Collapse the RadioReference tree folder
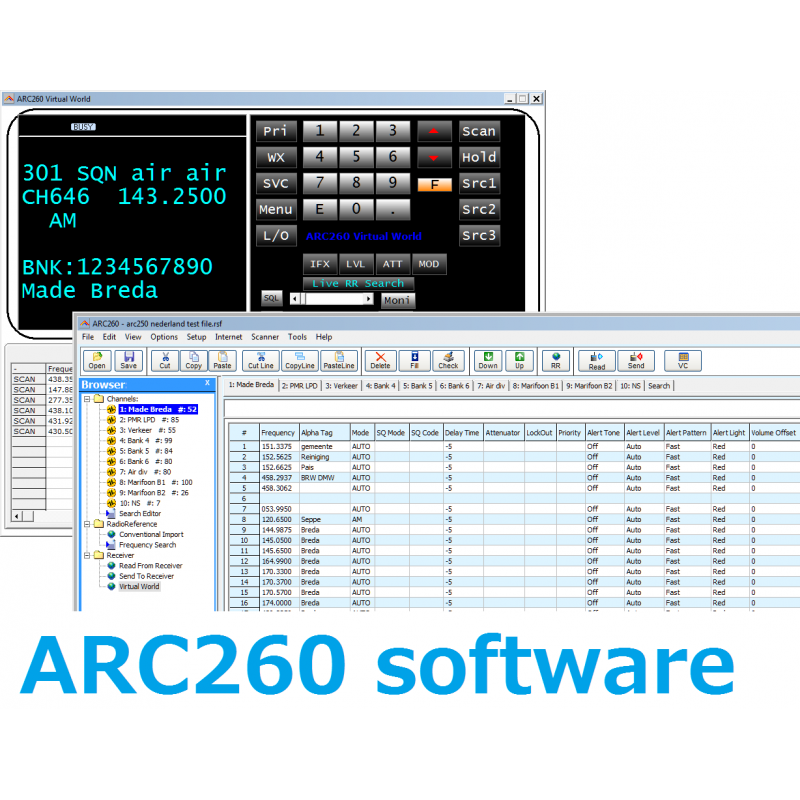 click(x=87, y=523)
